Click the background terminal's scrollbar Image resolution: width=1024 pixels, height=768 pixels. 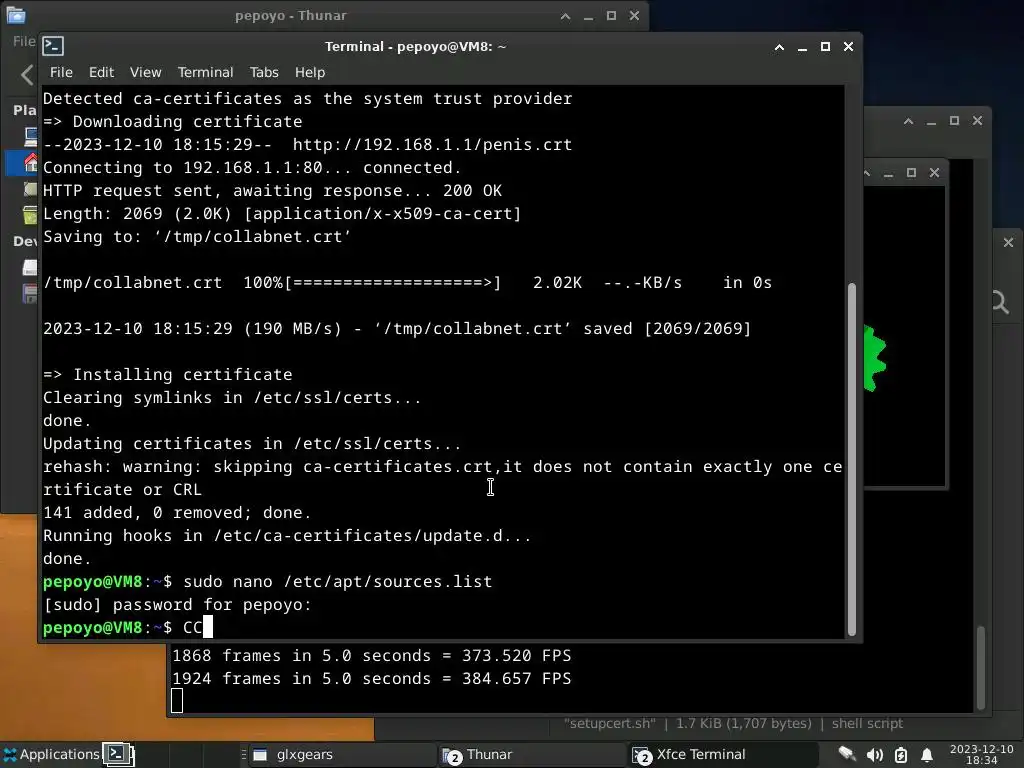[x=980, y=667]
